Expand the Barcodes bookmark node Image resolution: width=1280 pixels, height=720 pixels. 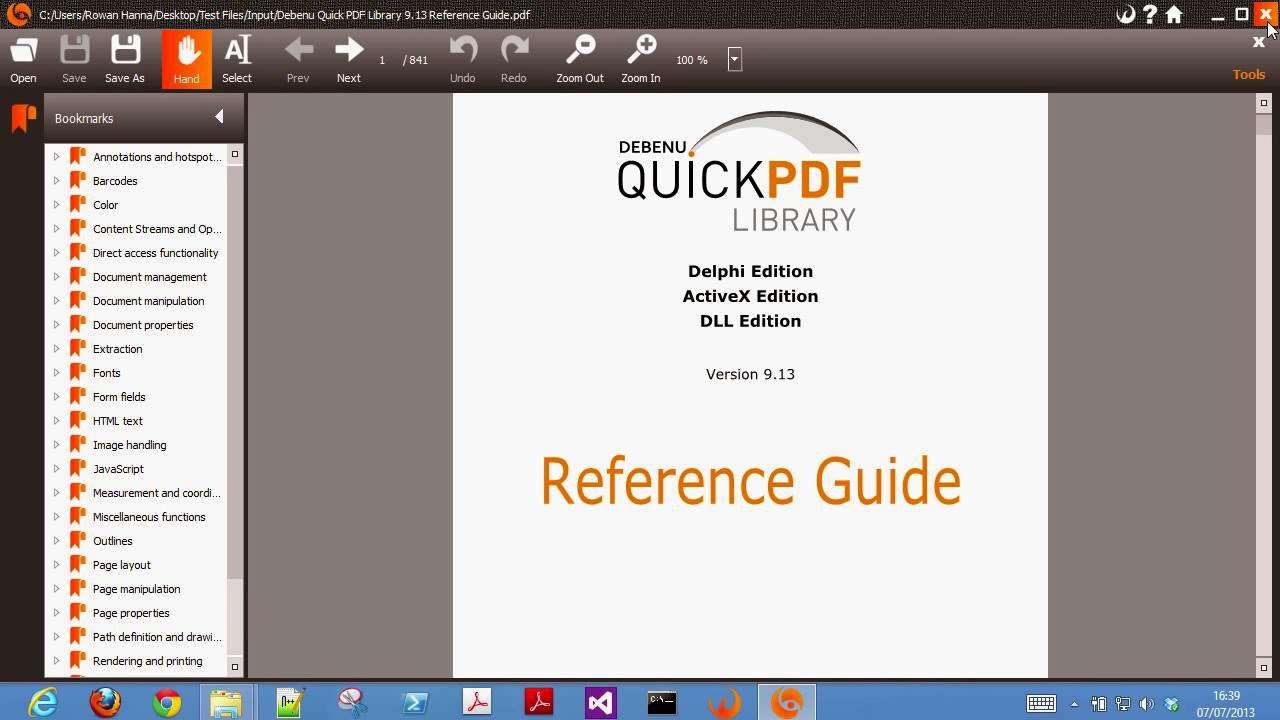[x=56, y=181]
